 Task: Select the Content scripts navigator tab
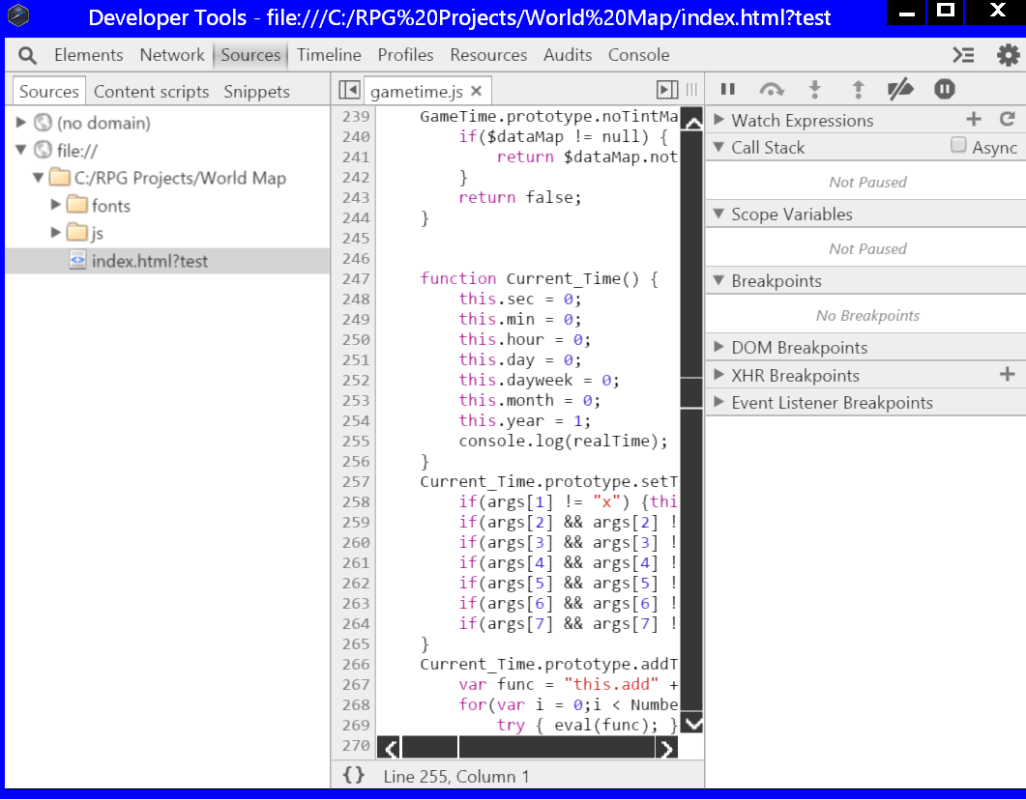click(x=151, y=92)
